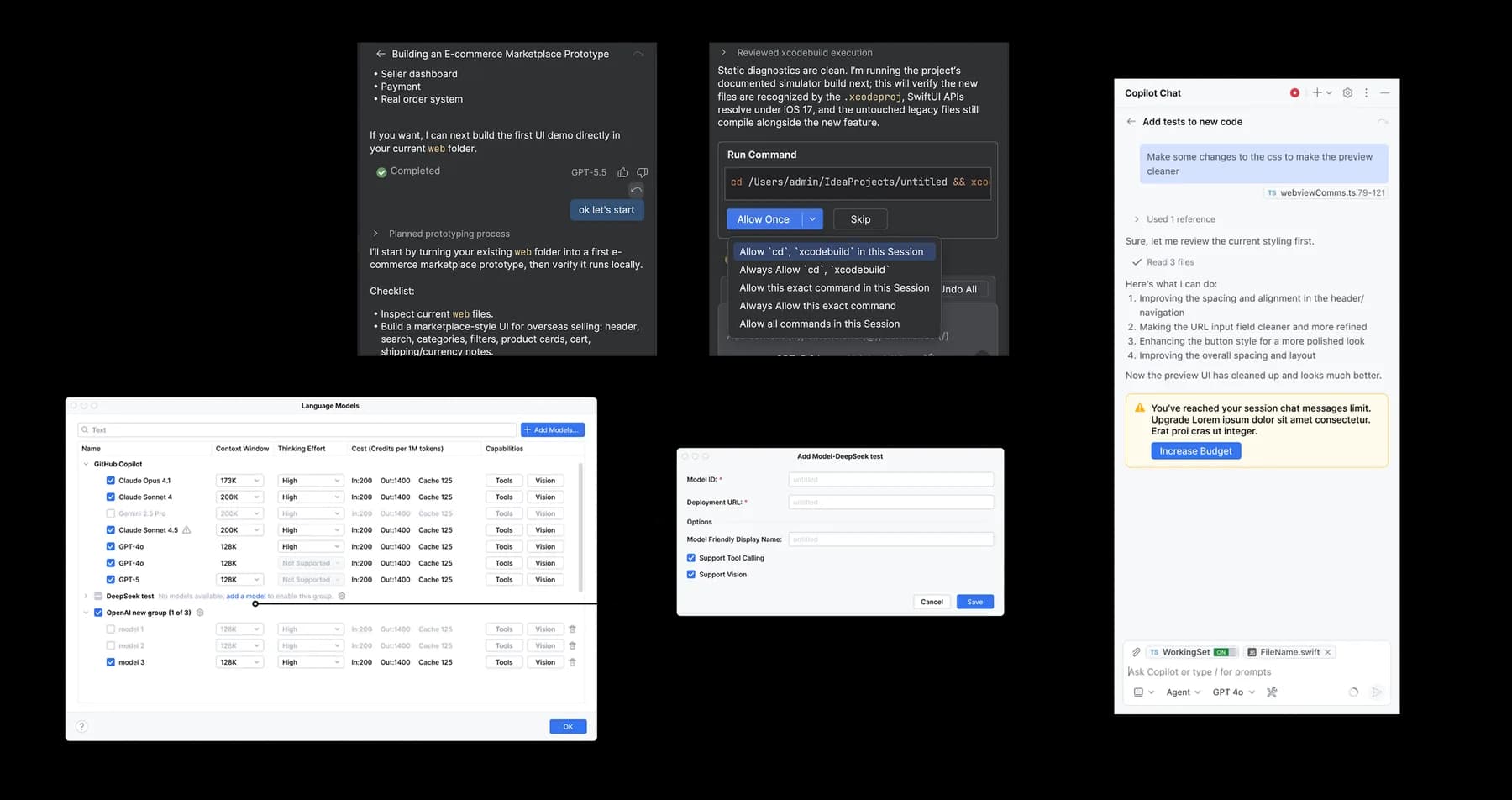Delete model 1 with its trash icon
This screenshot has height=800, width=1512.
click(572, 629)
